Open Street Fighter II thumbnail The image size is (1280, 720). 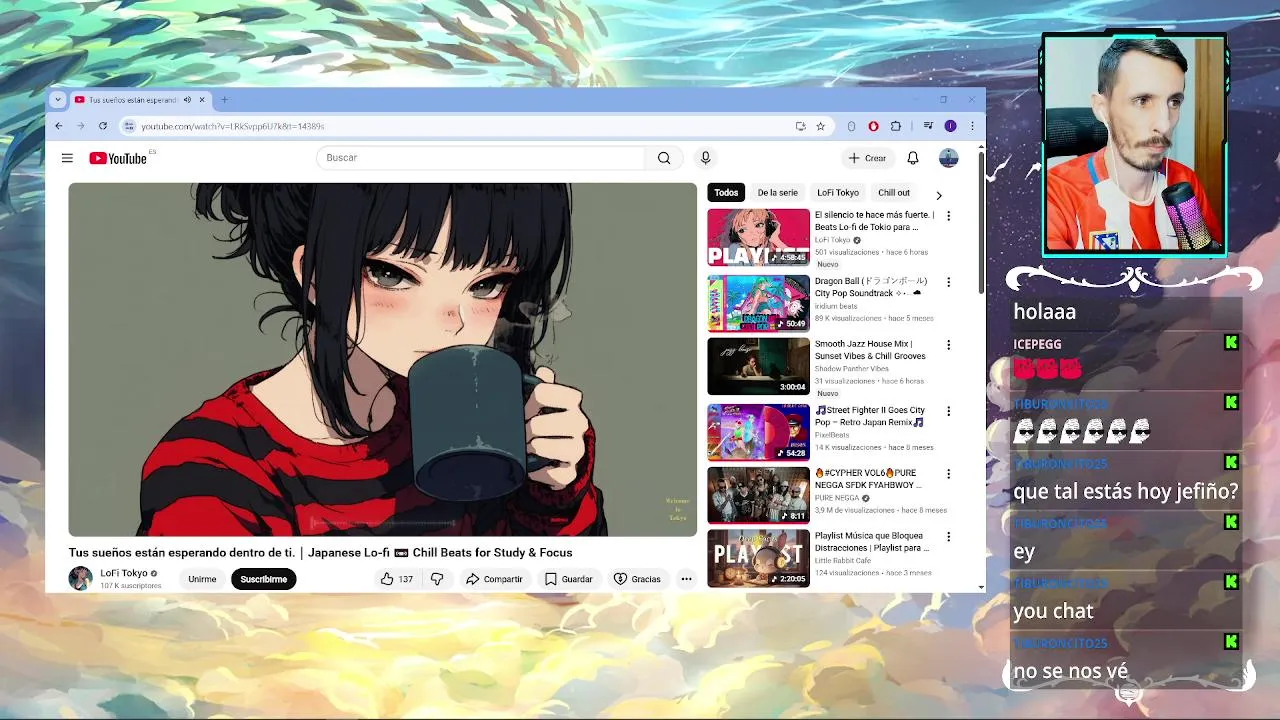758,432
